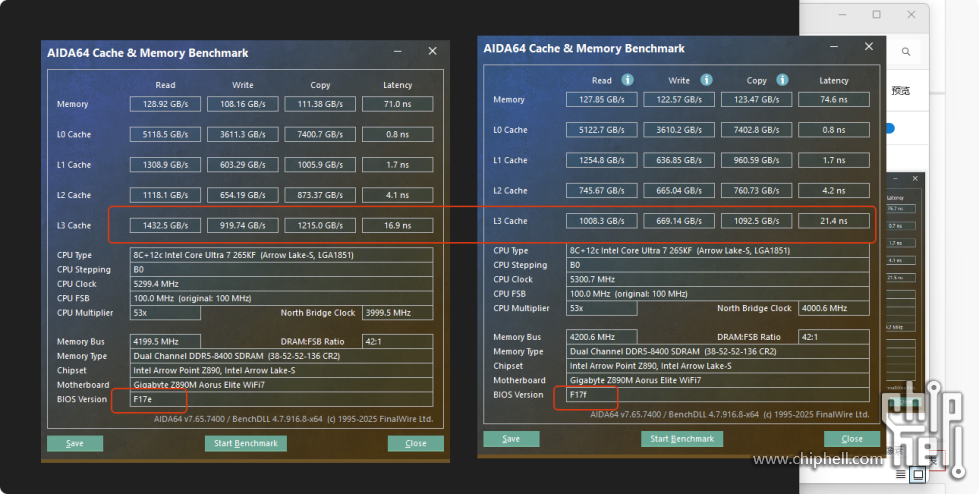Click Close button in right benchmark window
Viewport: 979px width, 494px height.
[852, 439]
